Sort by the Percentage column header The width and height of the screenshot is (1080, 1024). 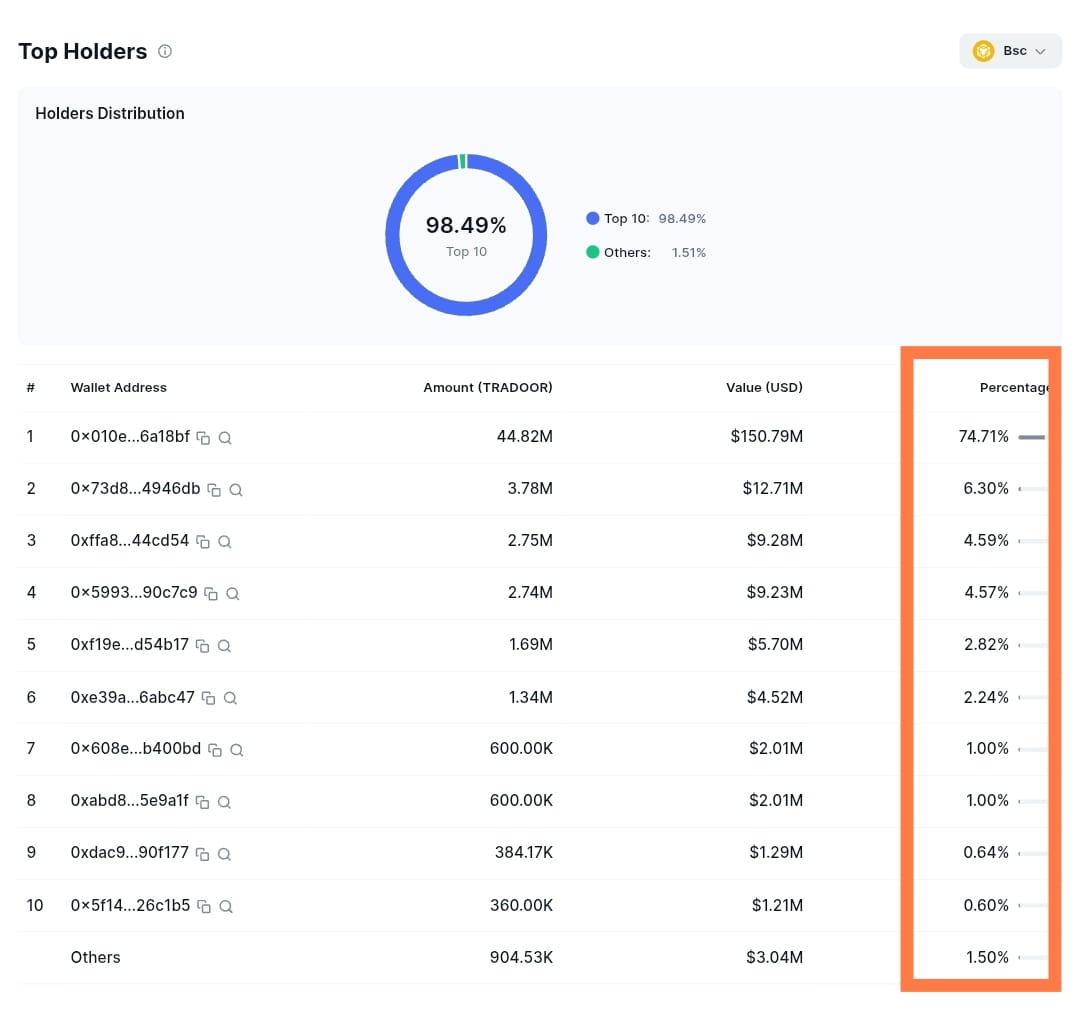(1014, 388)
